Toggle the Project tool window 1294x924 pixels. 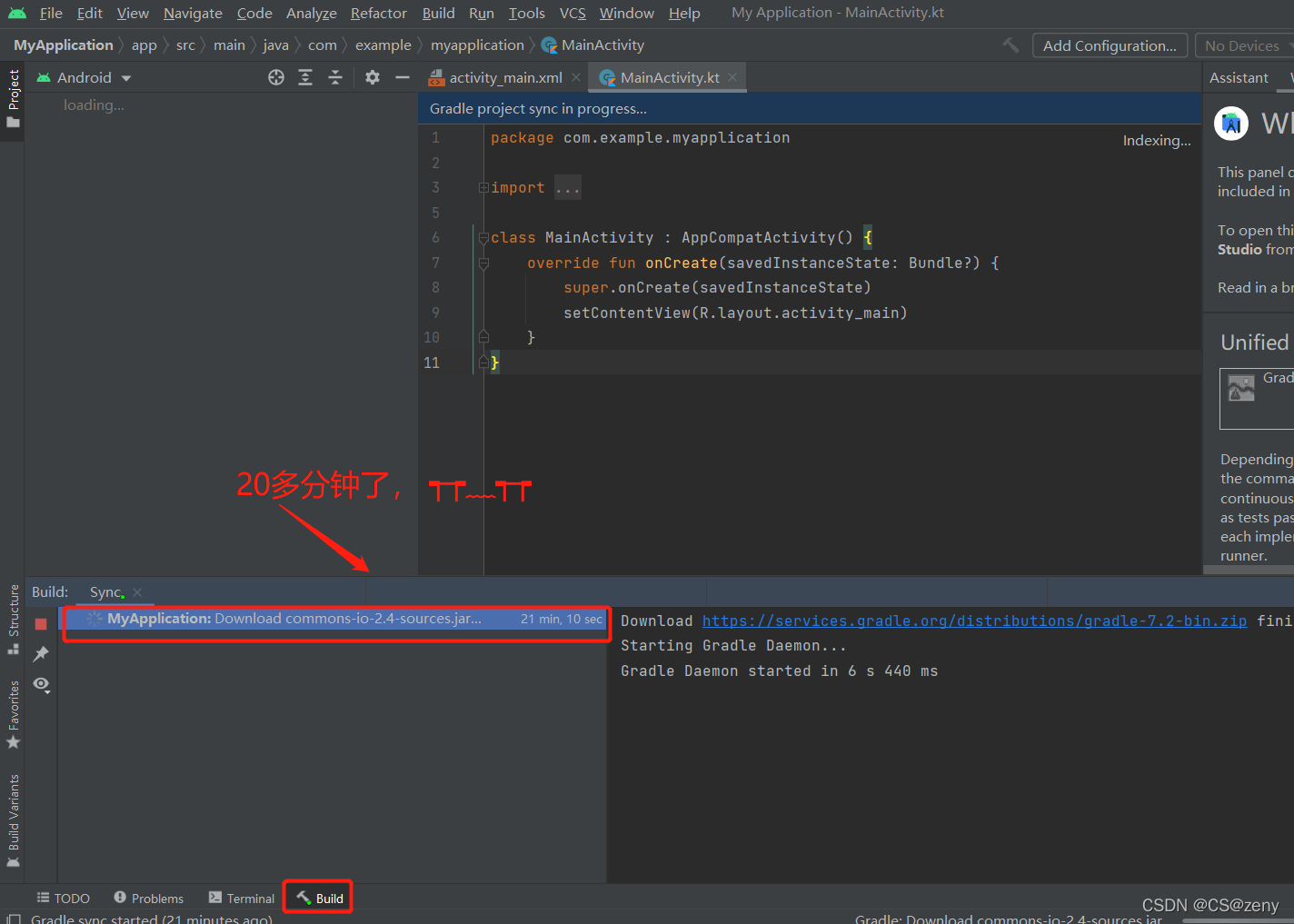(x=13, y=98)
